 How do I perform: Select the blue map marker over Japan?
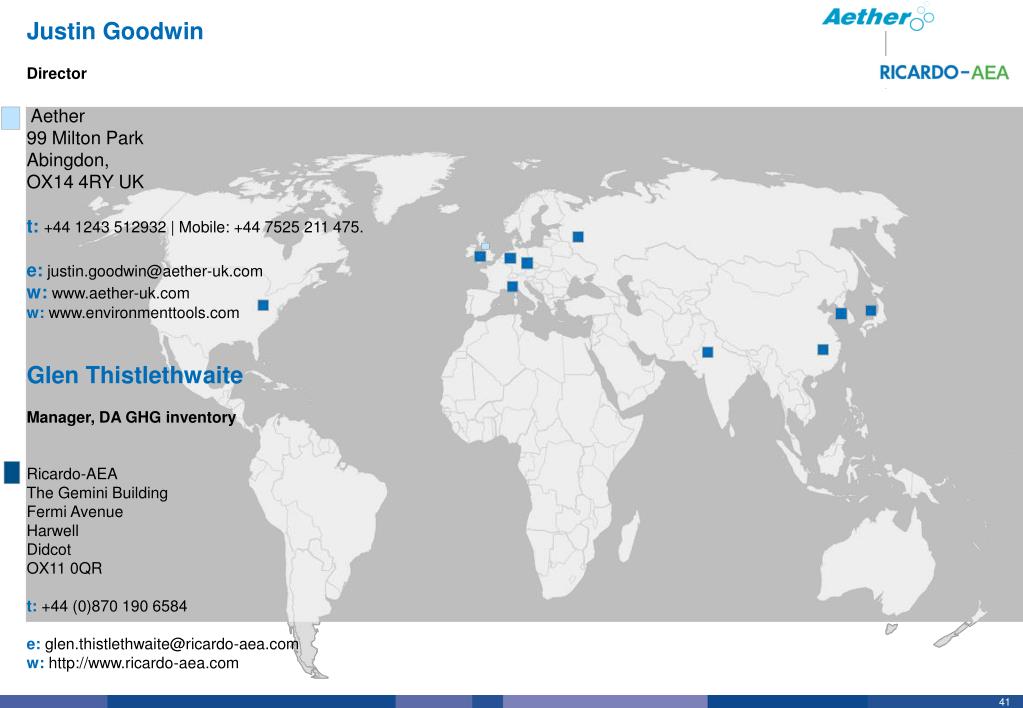pos(870,311)
